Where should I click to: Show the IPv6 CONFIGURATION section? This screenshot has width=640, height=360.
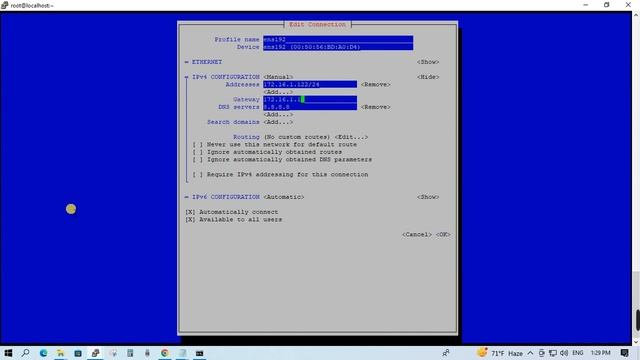coord(428,197)
